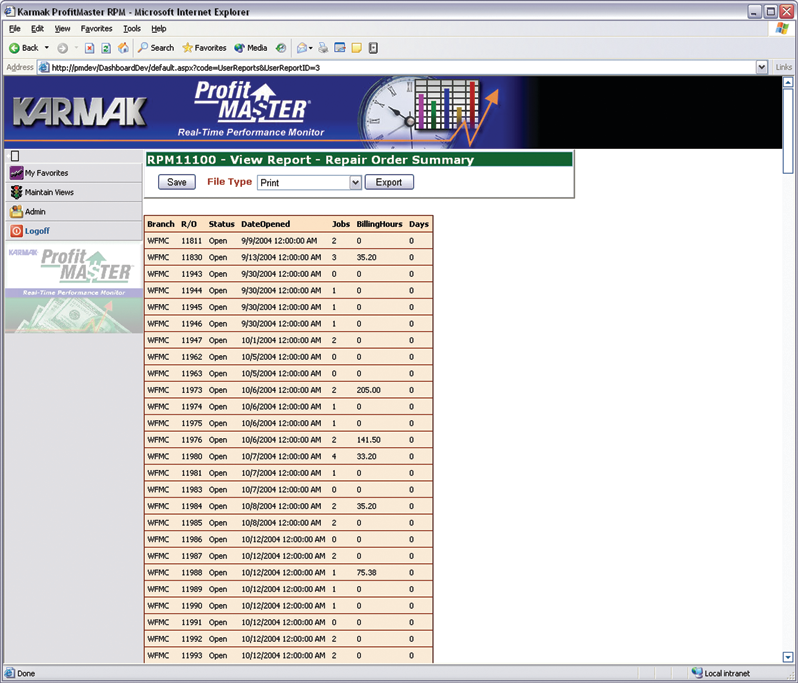The image size is (798, 683).
Task: Expand the address bar dropdown arrow
Action: pos(761,67)
